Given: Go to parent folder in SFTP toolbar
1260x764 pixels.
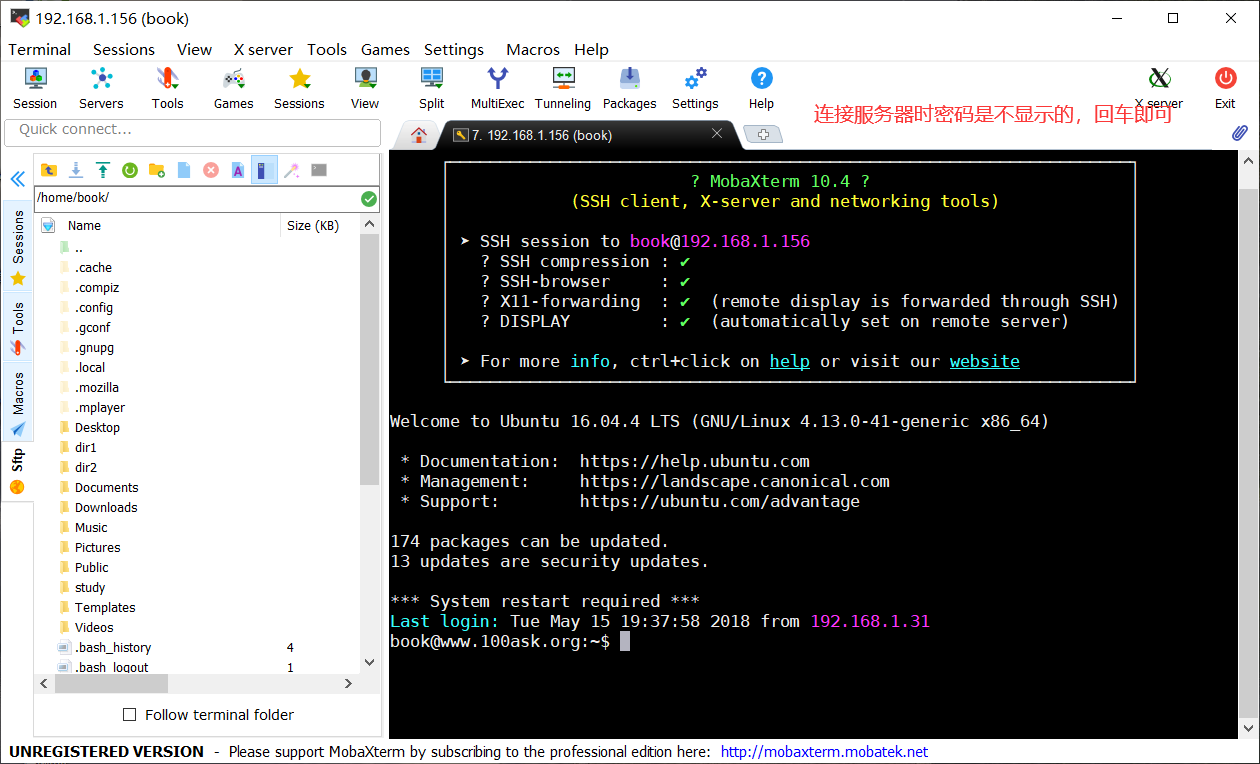Looking at the screenshot, I should (x=48, y=170).
